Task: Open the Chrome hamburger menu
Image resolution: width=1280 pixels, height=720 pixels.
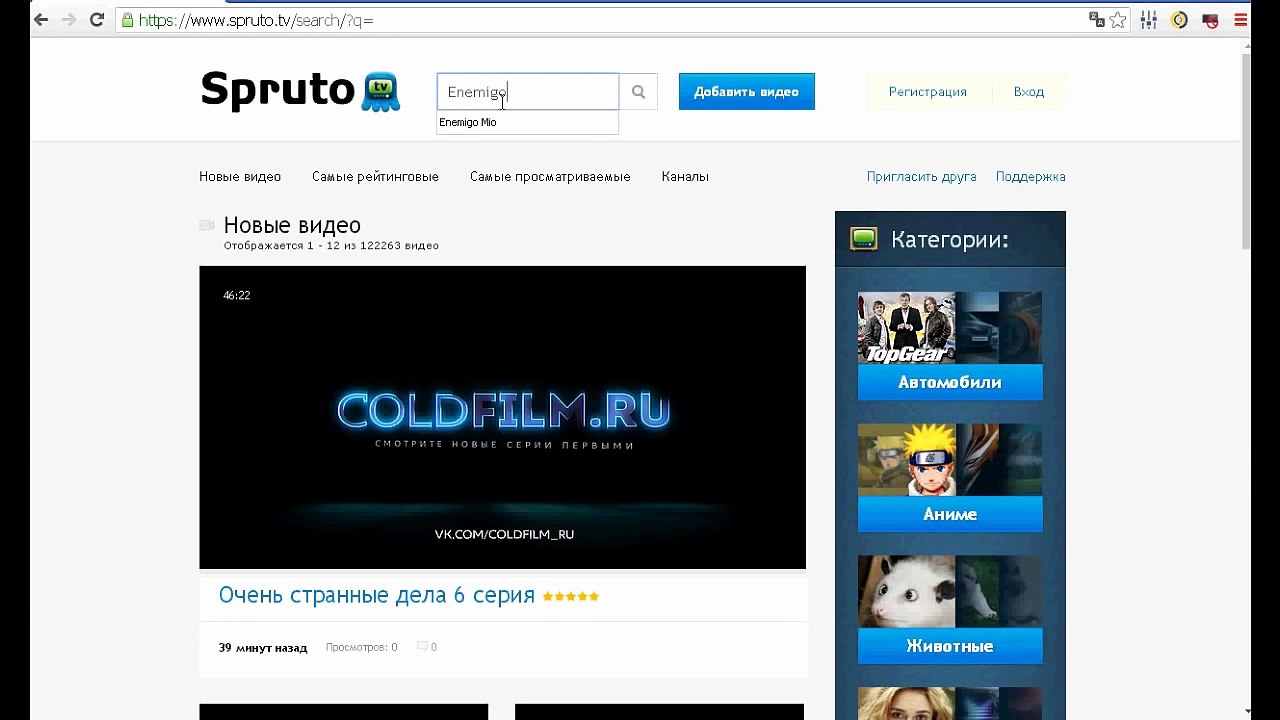Action: click(1241, 20)
